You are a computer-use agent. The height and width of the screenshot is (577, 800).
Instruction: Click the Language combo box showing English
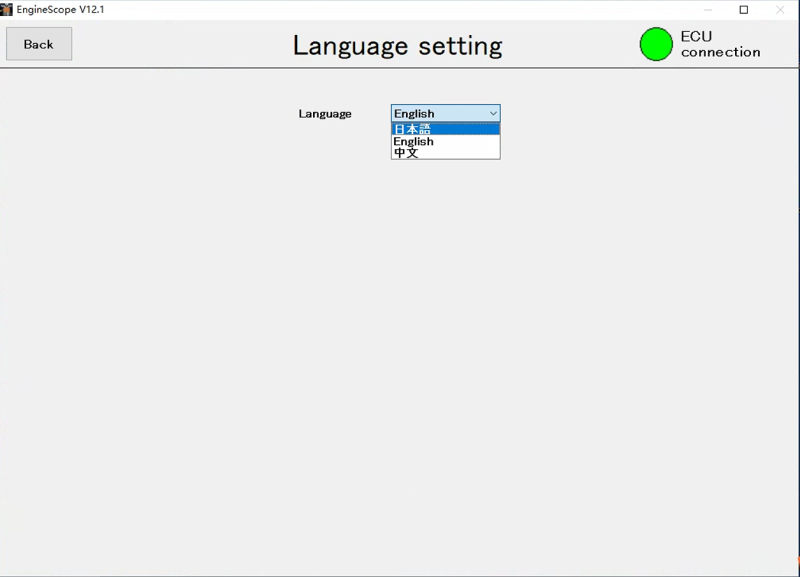pyautogui.click(x=438, y=114)
